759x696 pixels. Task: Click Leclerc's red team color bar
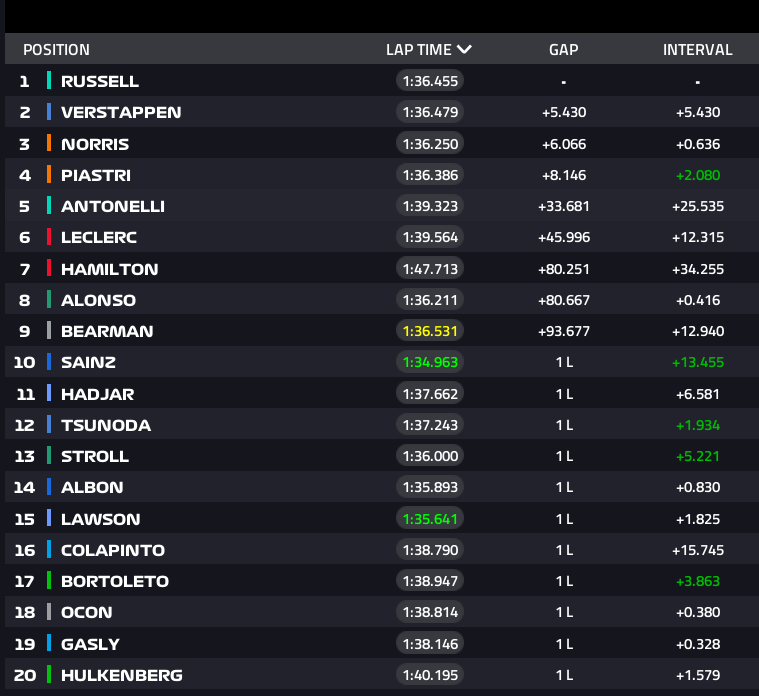(49, 237)
